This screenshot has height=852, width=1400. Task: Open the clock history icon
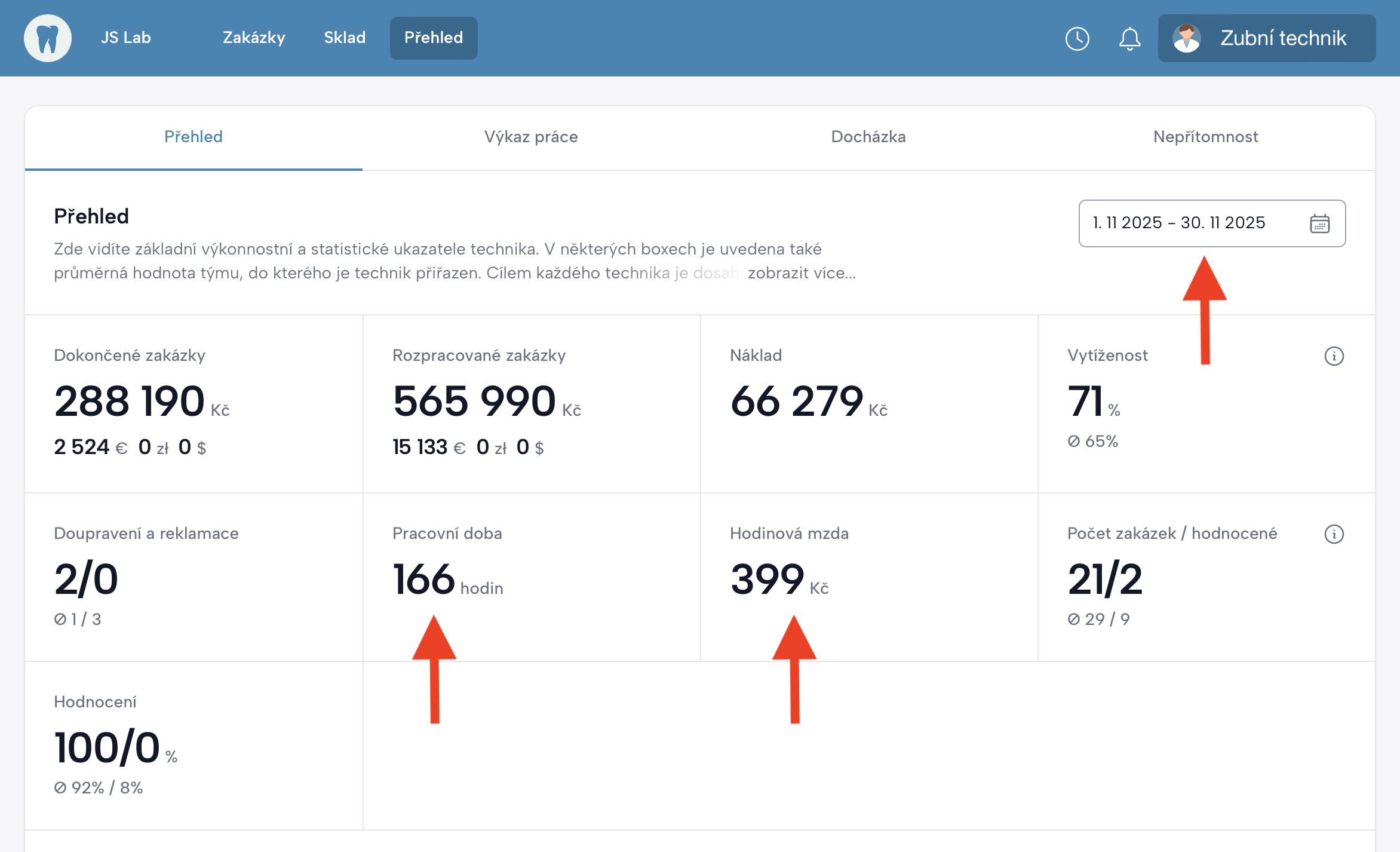[x=1077, y=39]
